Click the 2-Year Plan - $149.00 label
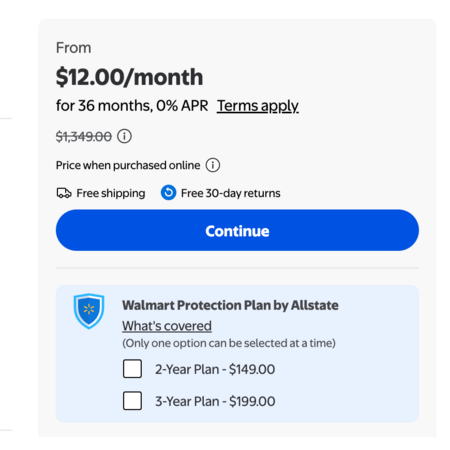Screen dimensions: 450x450 (215, 369)
